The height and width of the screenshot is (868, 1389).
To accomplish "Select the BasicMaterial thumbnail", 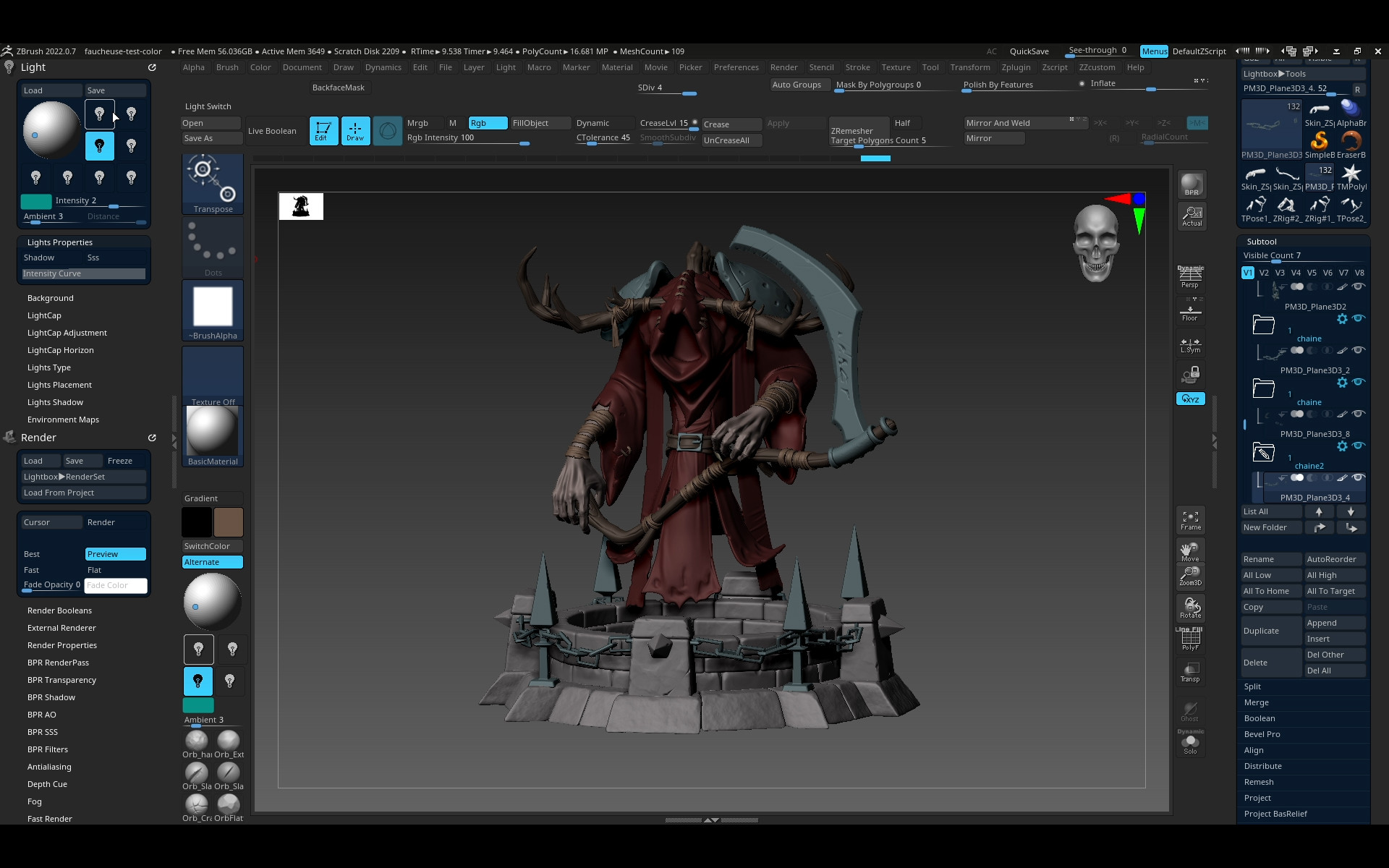I will pos(212,433).
